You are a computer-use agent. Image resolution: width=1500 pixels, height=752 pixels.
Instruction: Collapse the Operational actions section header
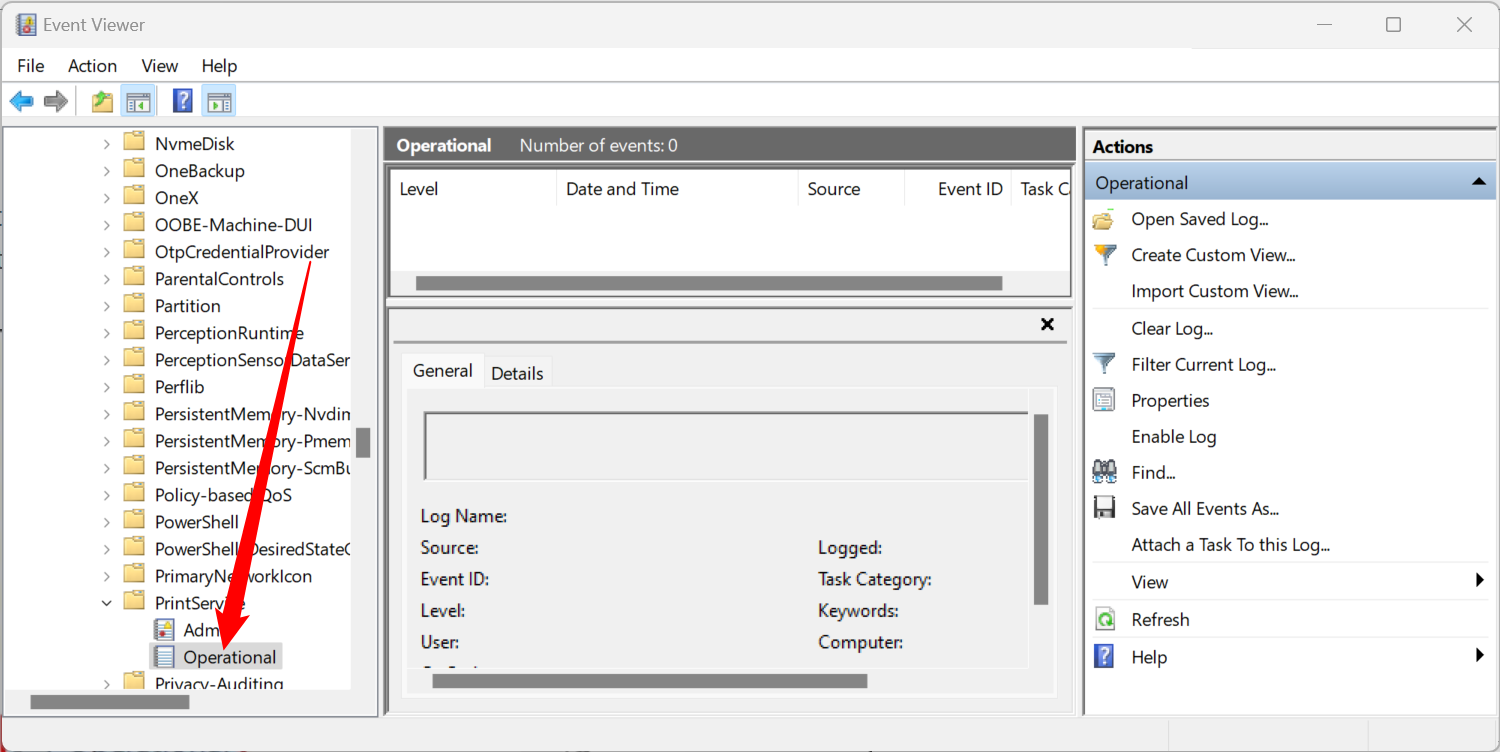[1477, 182]
